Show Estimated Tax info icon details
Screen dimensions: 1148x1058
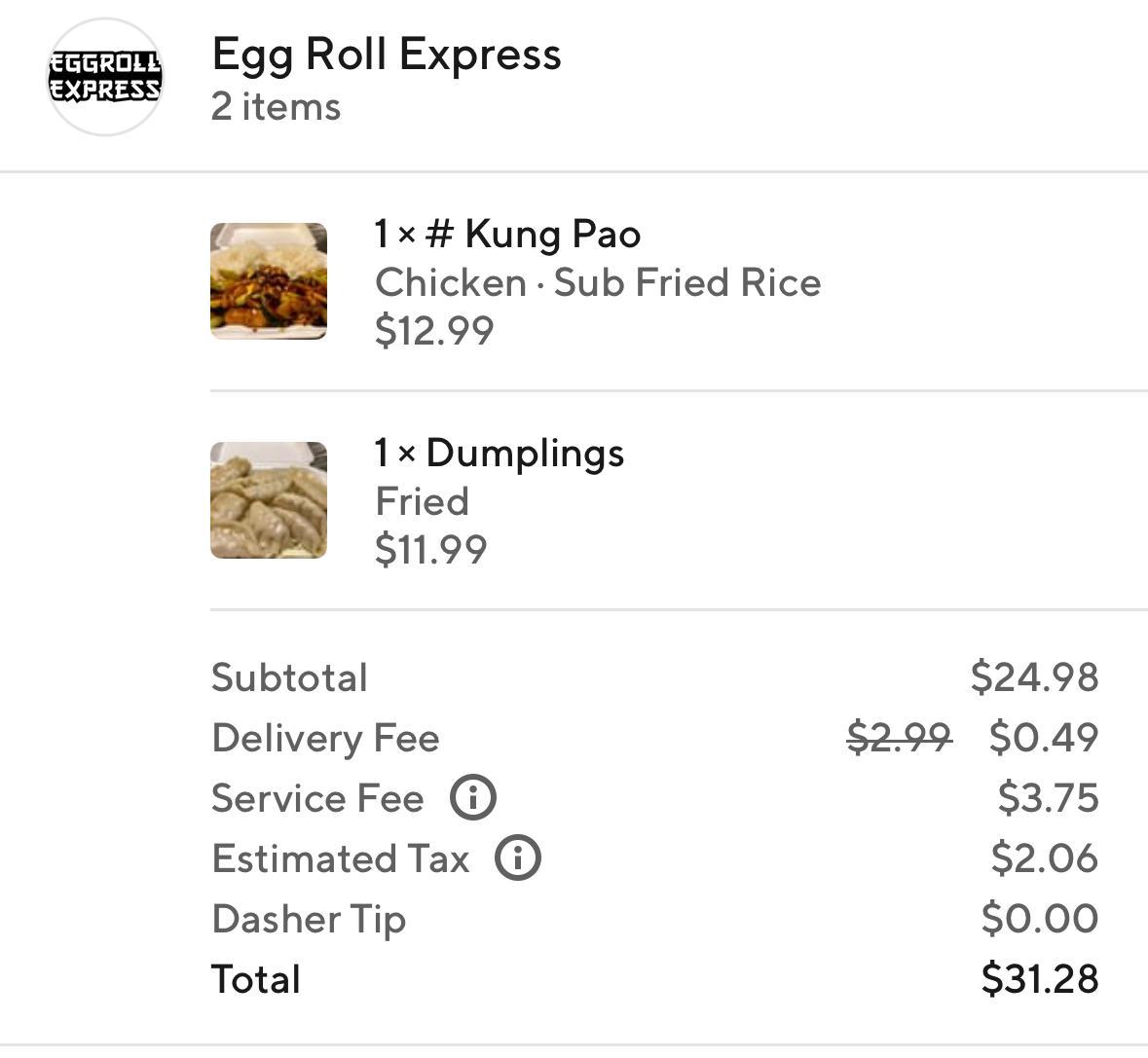[x=518, y=858]
